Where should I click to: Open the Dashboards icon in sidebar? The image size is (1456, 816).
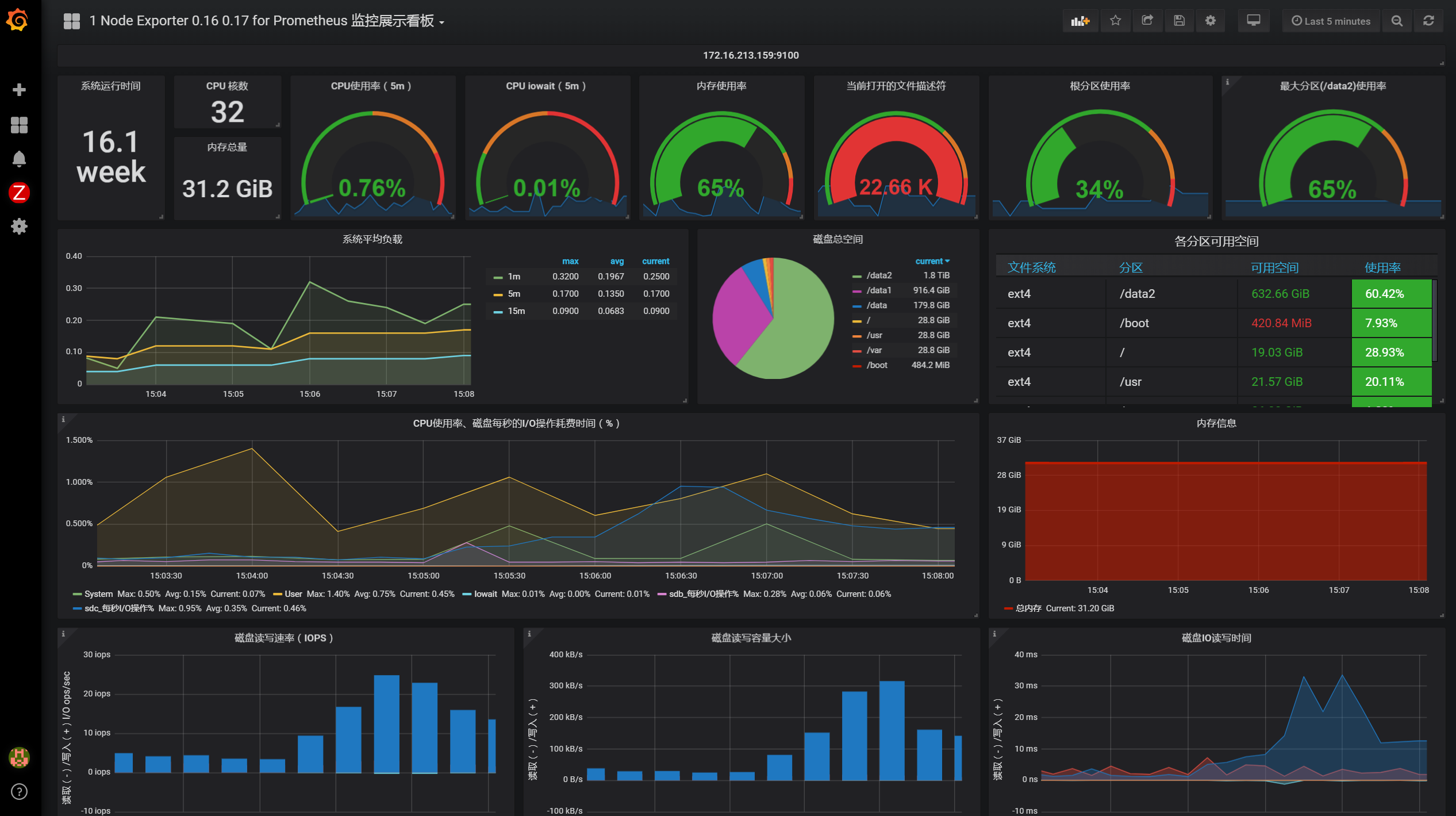click(19, 125)
